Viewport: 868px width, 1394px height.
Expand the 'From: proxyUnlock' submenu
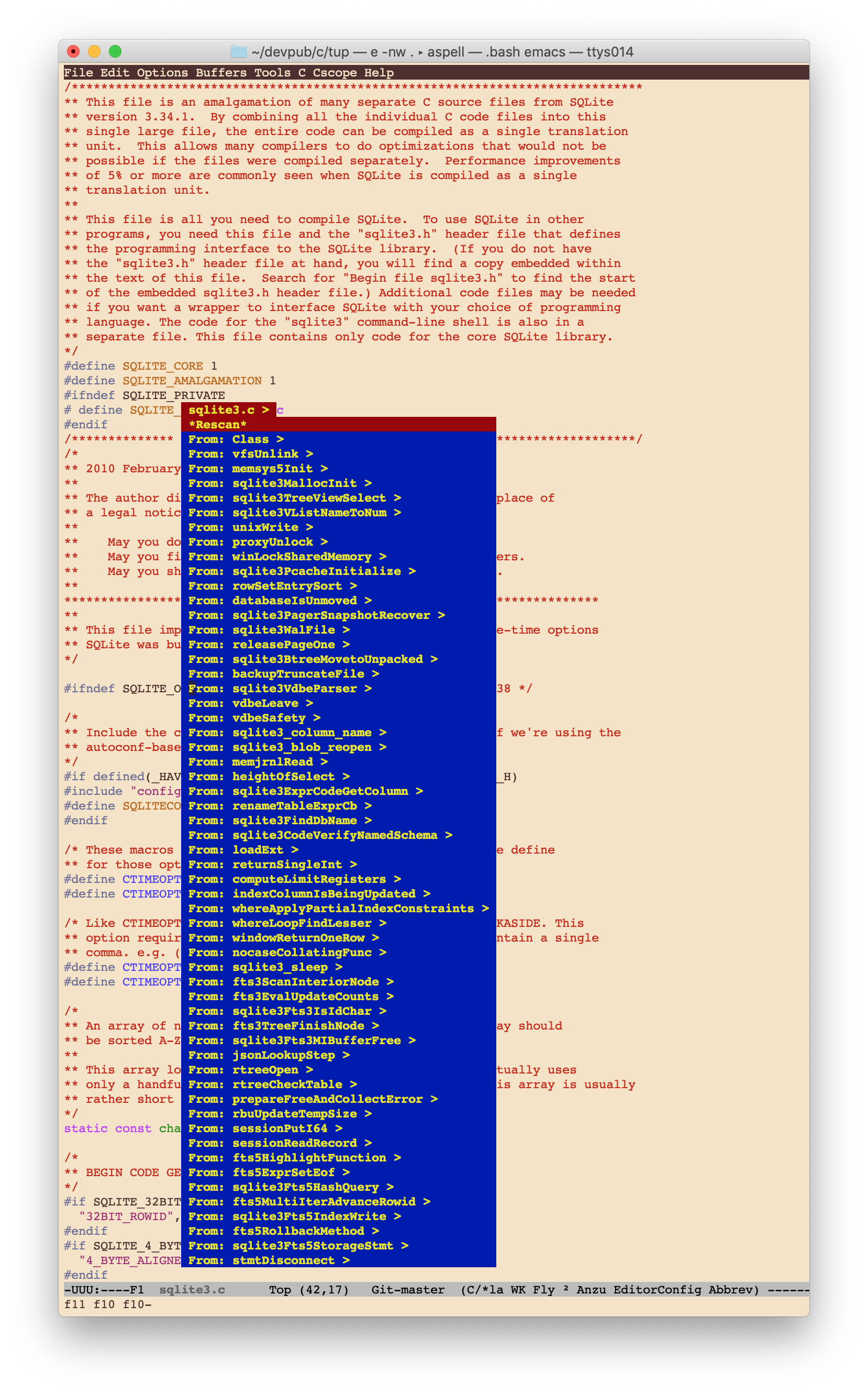tap(339, 542)
